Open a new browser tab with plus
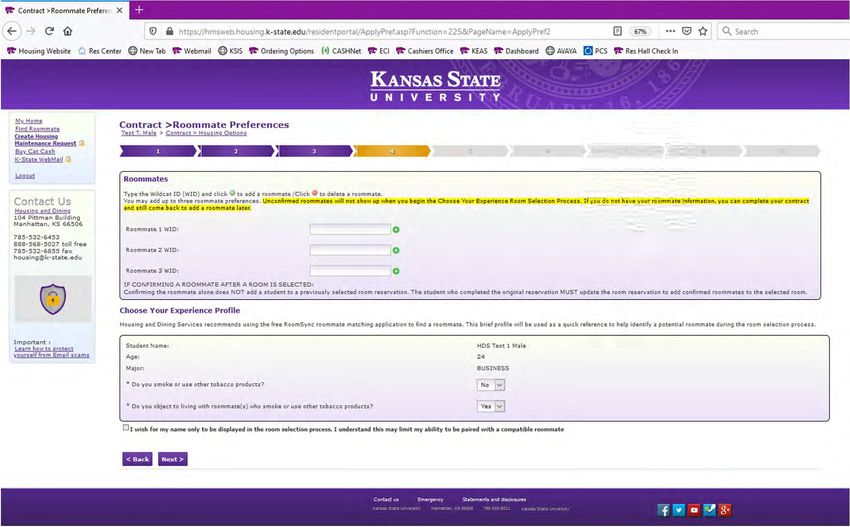Viewport: 850px width, 527px height. coord(139,10)
